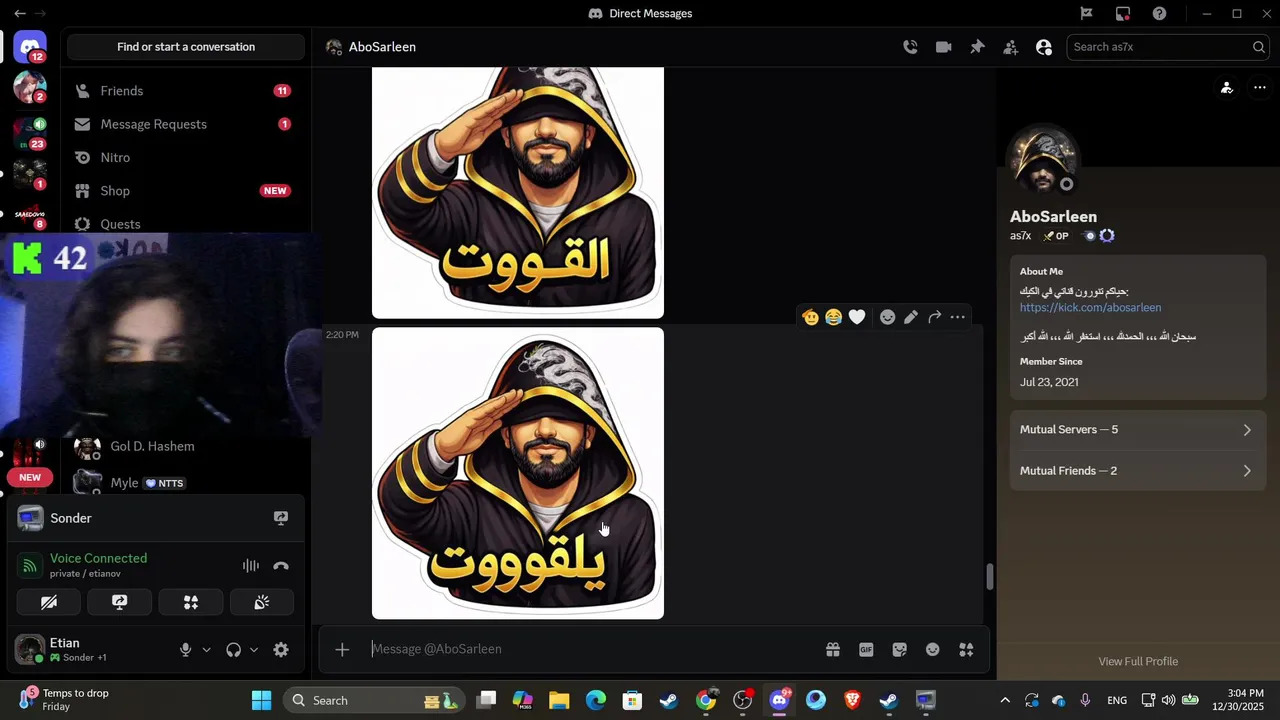Open microphone input options arrow
Screen dimensions: 1280x720
[x=207, y=650]
